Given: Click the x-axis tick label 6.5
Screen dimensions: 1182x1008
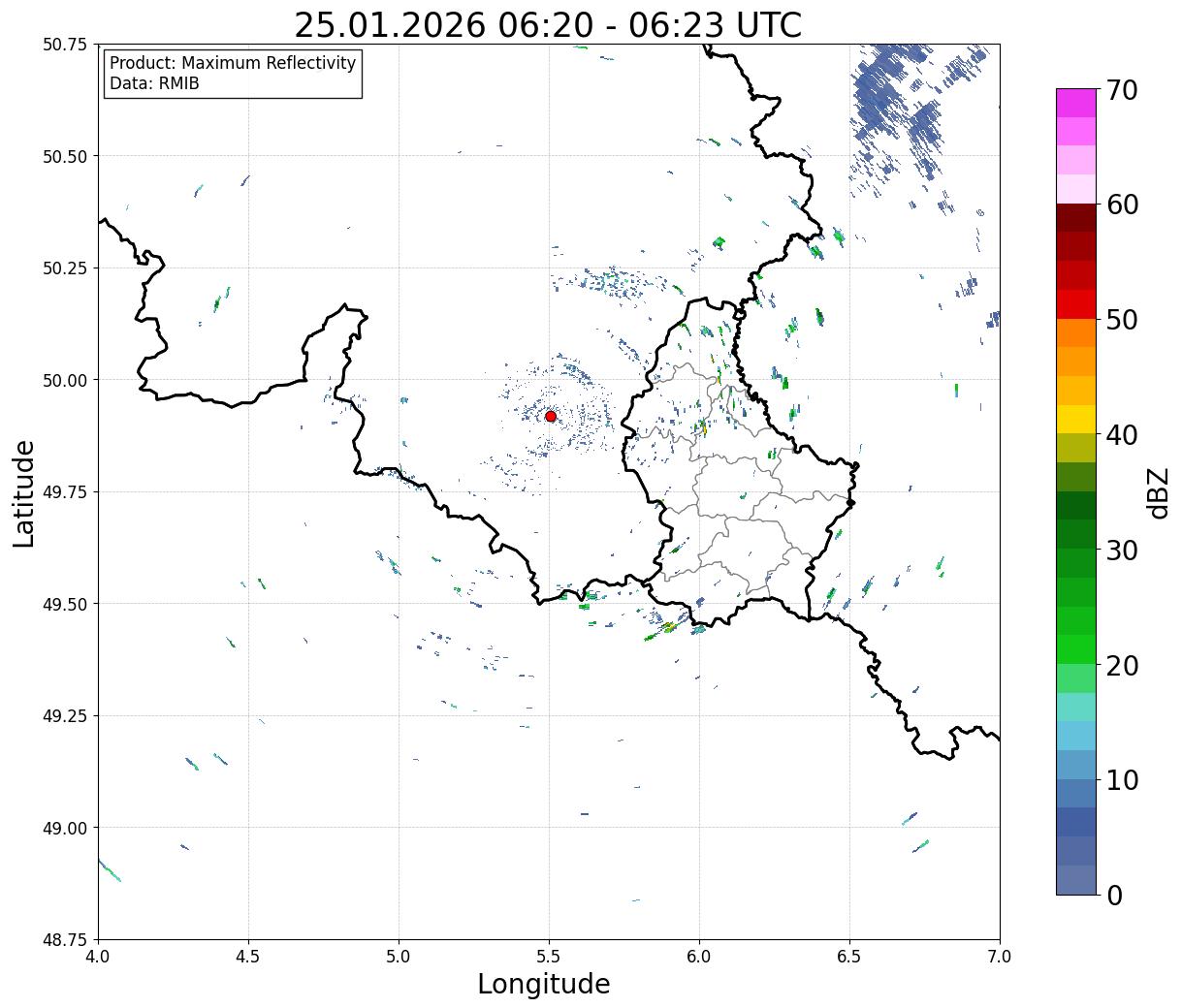Looking at the screenshot, I should tap(849, 957).
